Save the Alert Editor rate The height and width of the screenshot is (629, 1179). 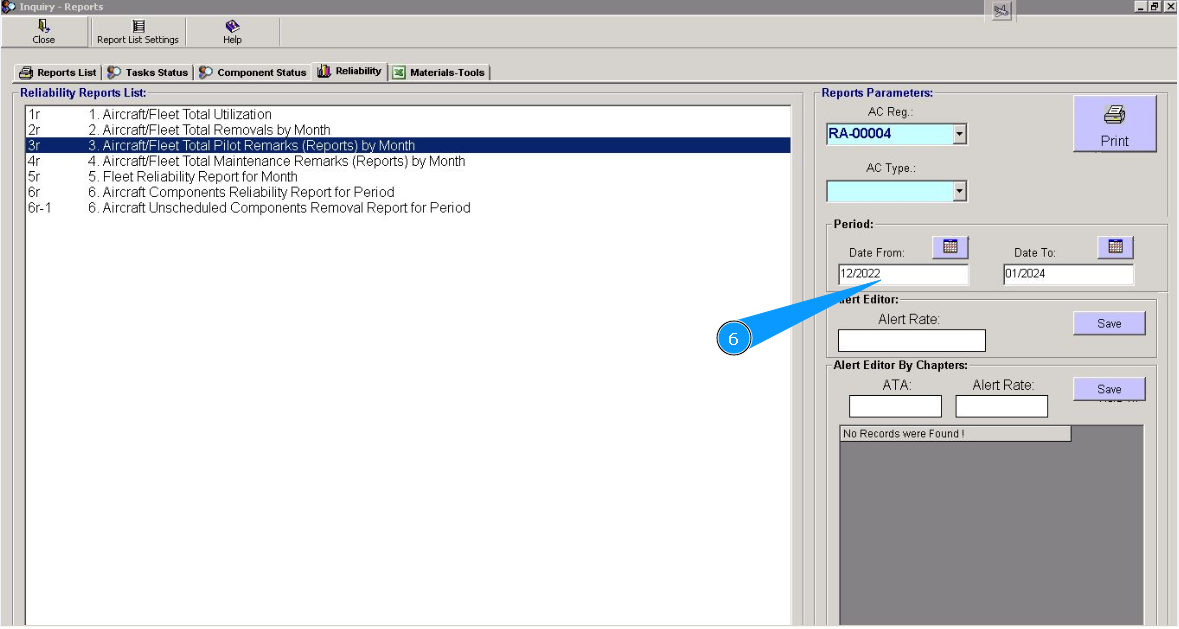pos(1109,323)
